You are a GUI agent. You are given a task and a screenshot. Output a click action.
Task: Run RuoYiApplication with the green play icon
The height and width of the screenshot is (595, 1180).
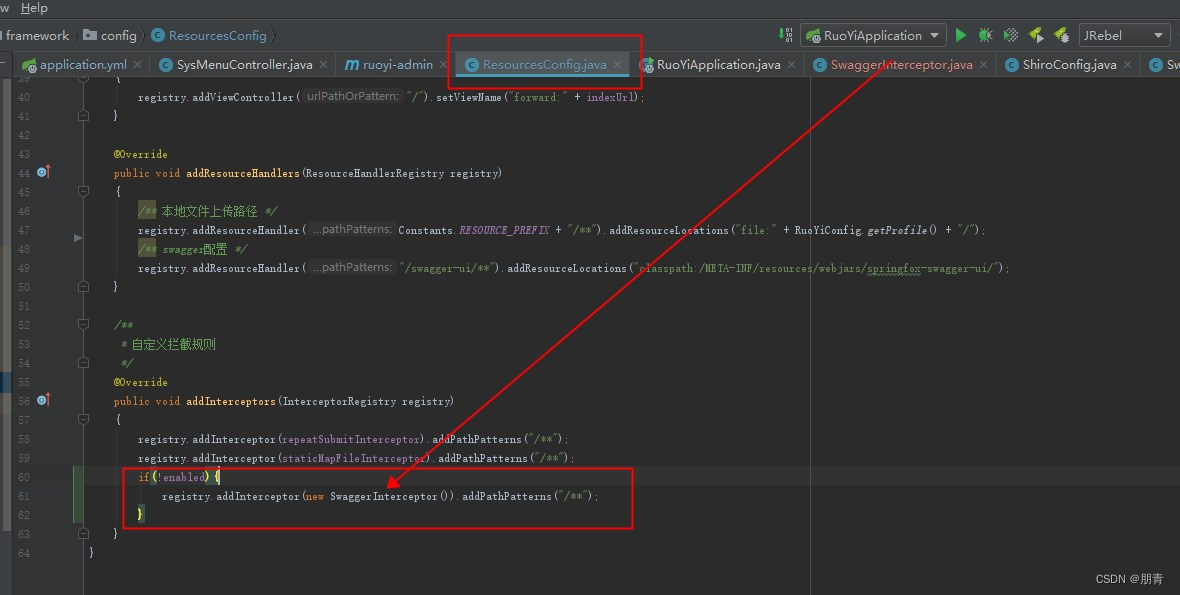(x=960, y=35)
